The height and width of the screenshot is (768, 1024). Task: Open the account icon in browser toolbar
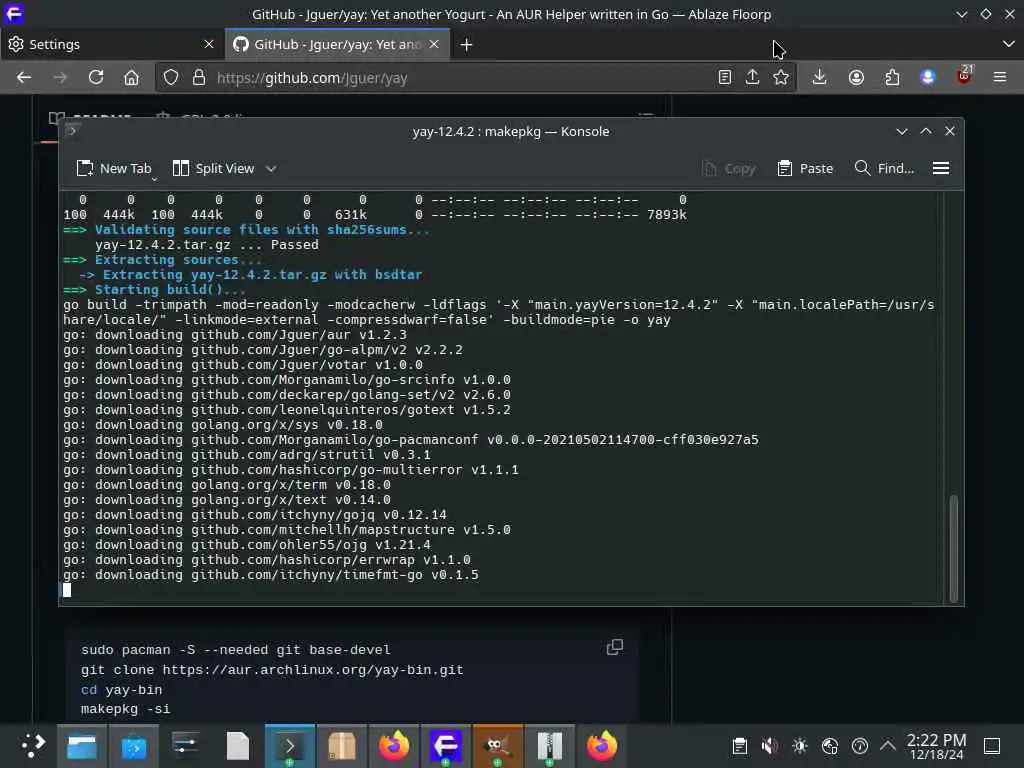tap(856, 78)
